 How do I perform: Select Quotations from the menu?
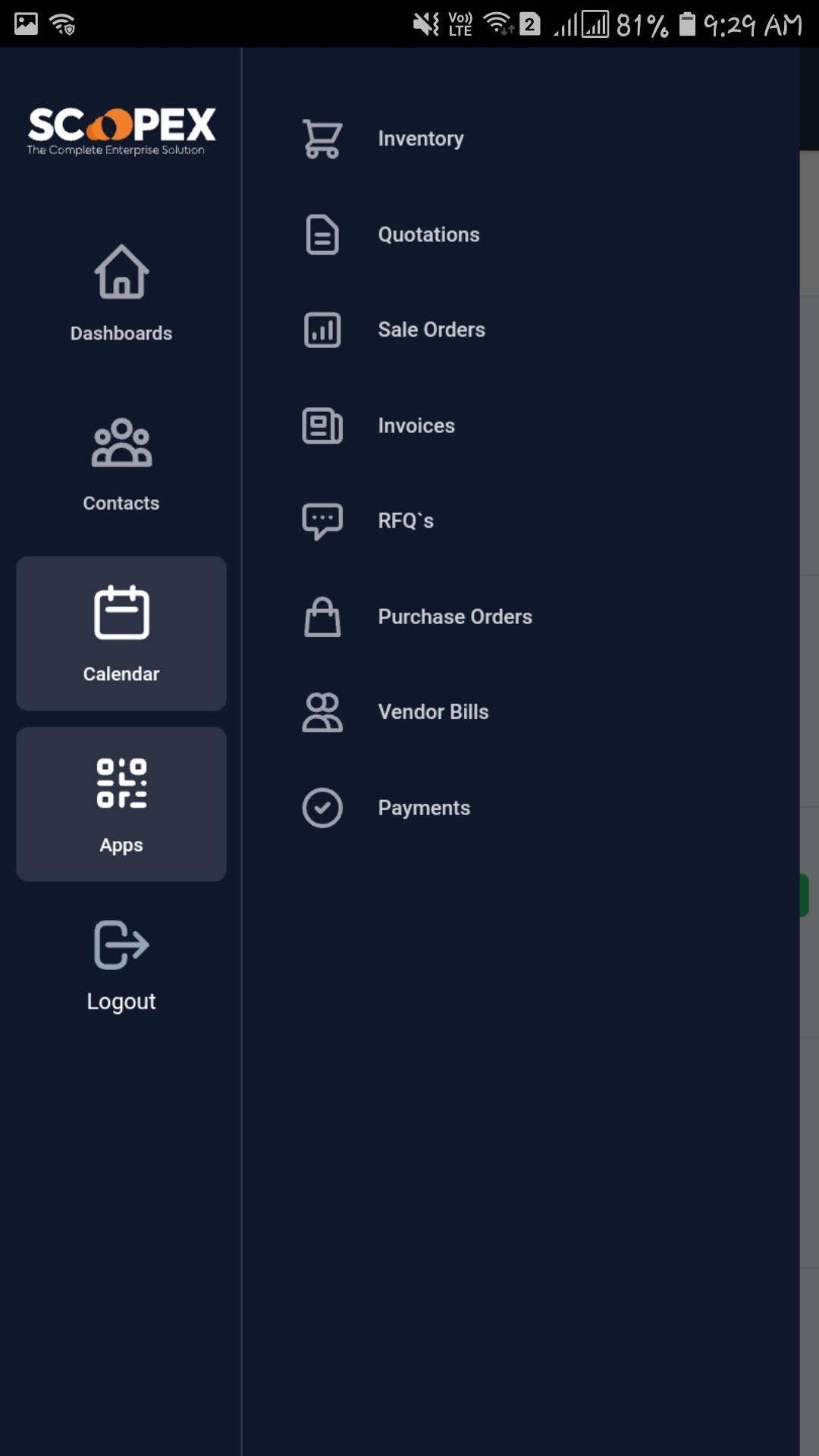[429, 234]
